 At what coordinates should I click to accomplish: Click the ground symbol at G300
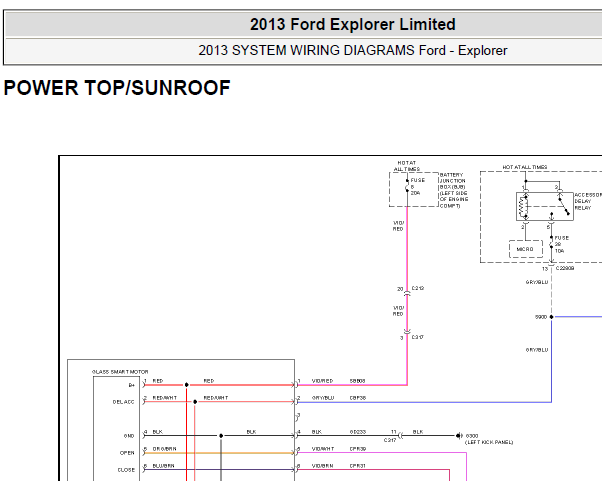[459, 436]
